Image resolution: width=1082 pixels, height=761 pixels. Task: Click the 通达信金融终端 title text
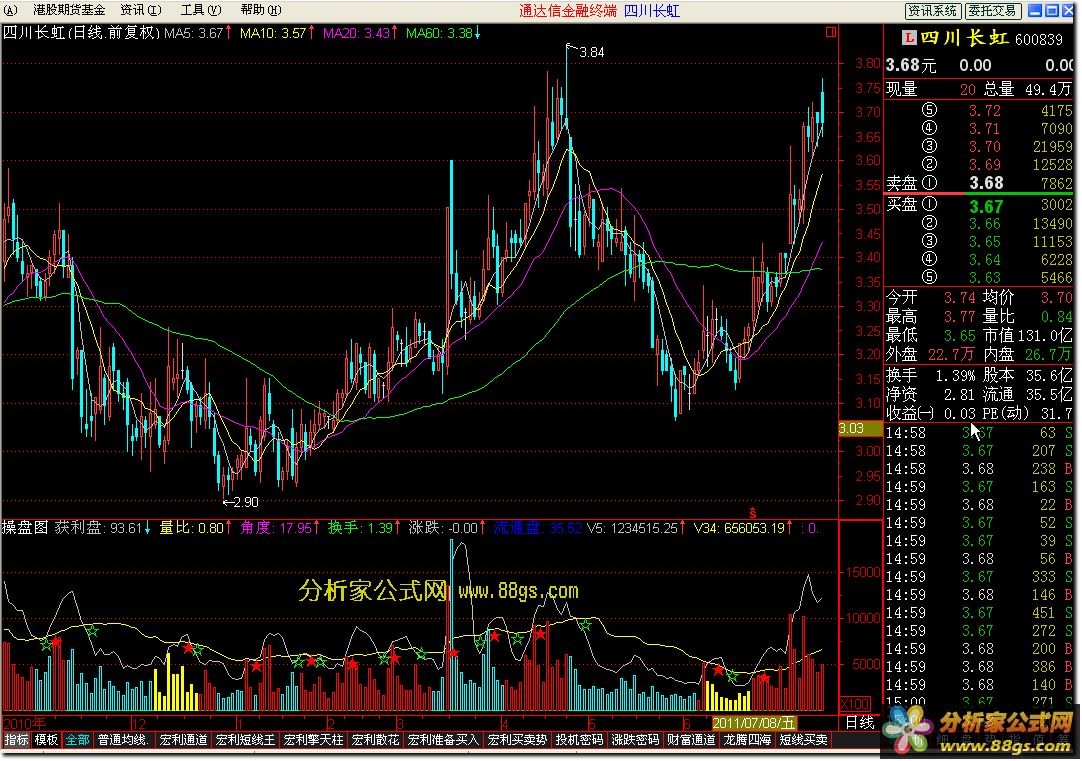point(568,10)
